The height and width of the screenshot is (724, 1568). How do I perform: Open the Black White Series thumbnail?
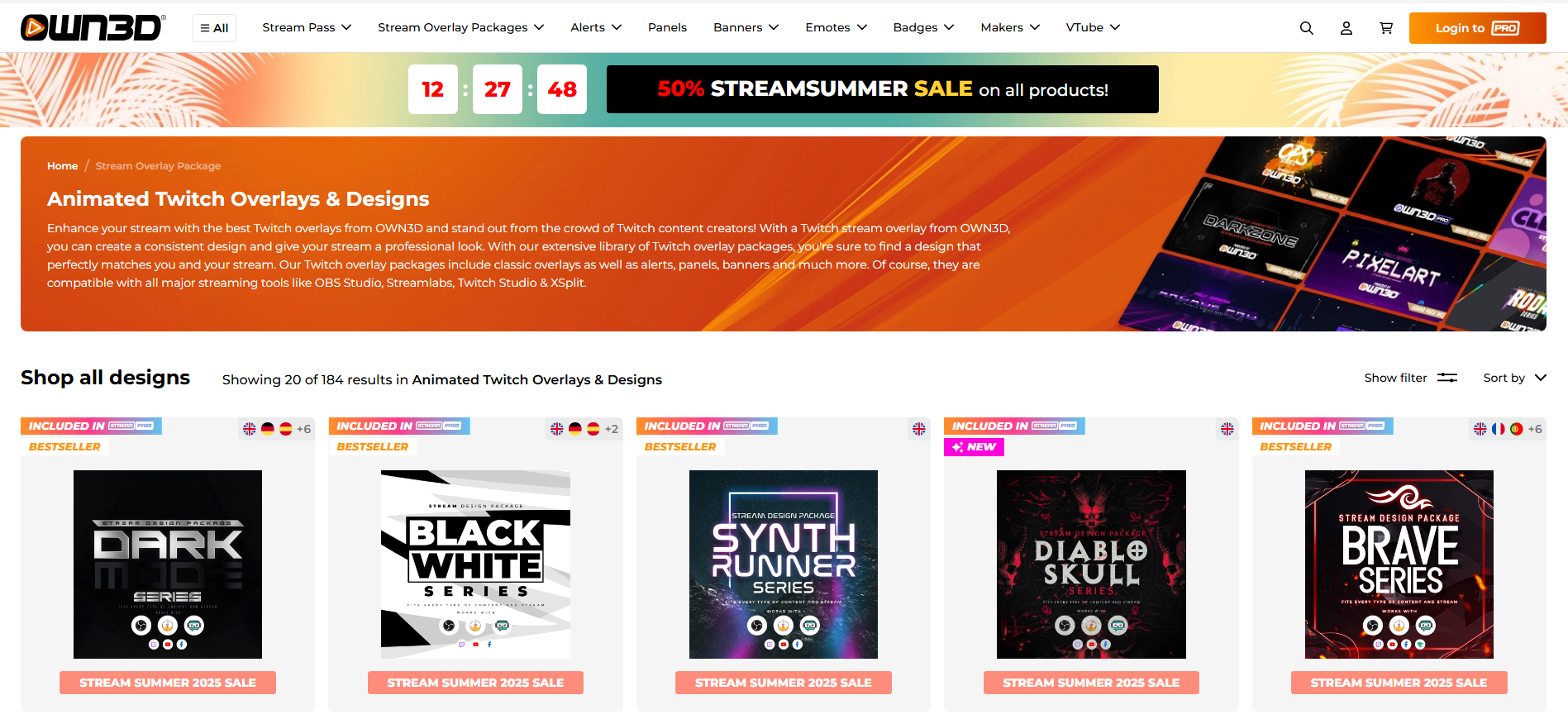tap(475, 564)
